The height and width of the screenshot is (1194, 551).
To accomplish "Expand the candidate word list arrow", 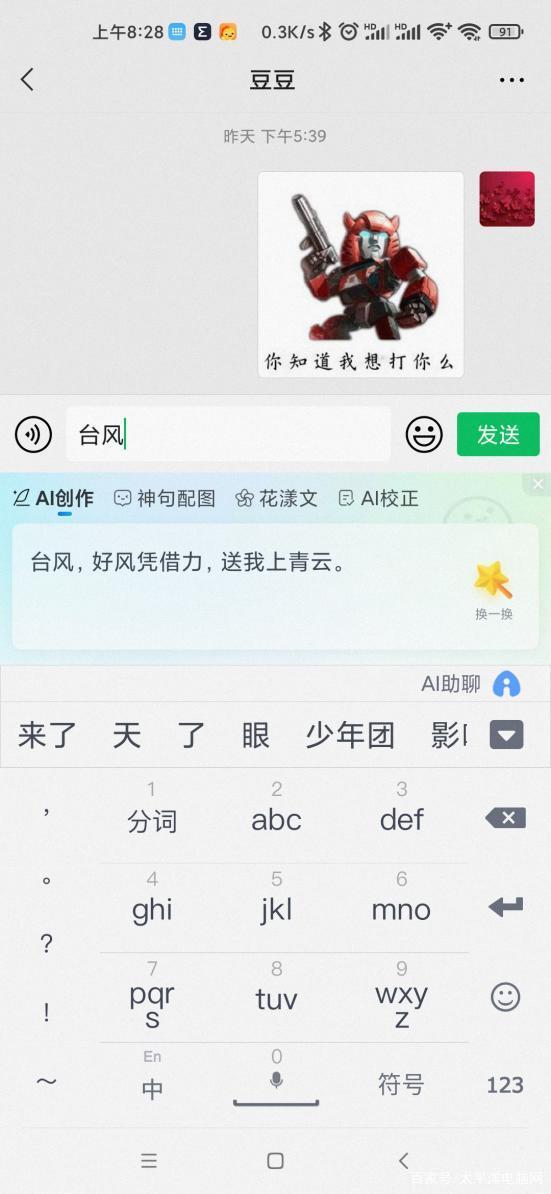I will point(506,735).
